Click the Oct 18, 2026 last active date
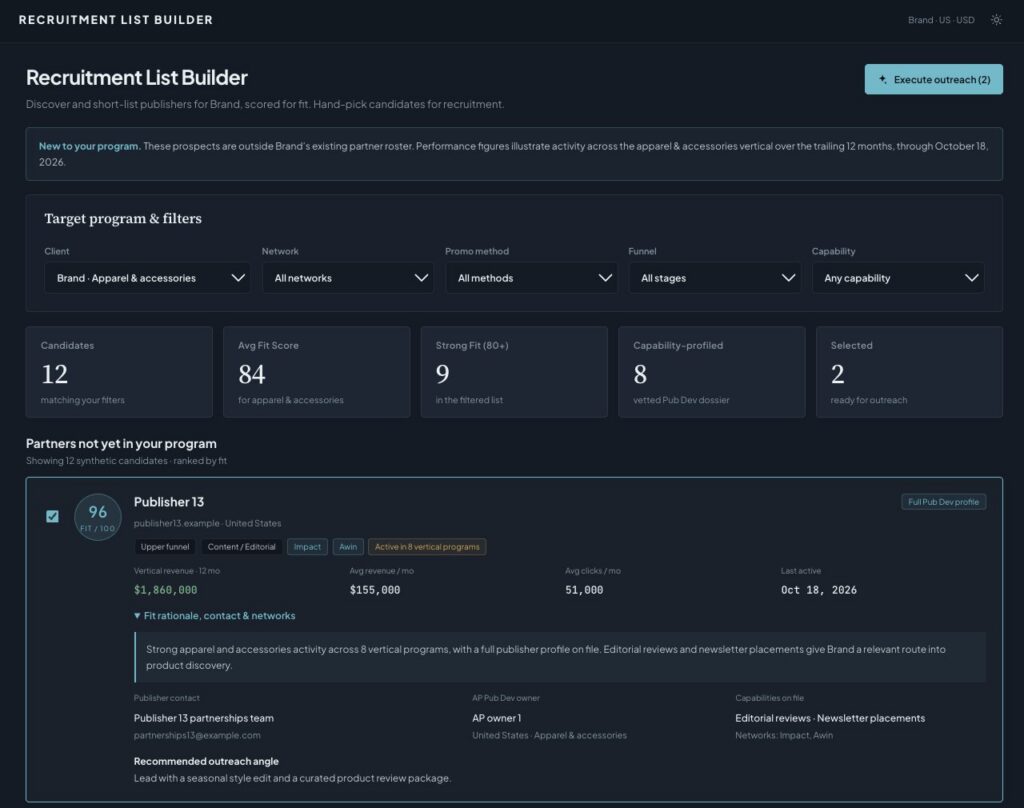1024x808 pixels. pyautogui.click(x=818, y=590)
